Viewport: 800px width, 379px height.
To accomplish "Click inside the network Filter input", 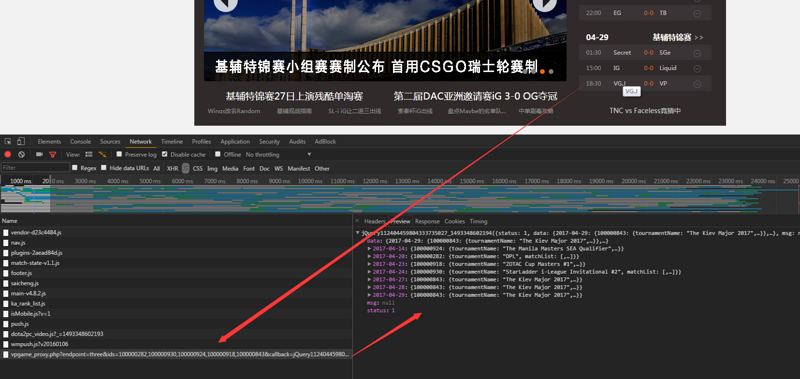I will click(35, 167).
